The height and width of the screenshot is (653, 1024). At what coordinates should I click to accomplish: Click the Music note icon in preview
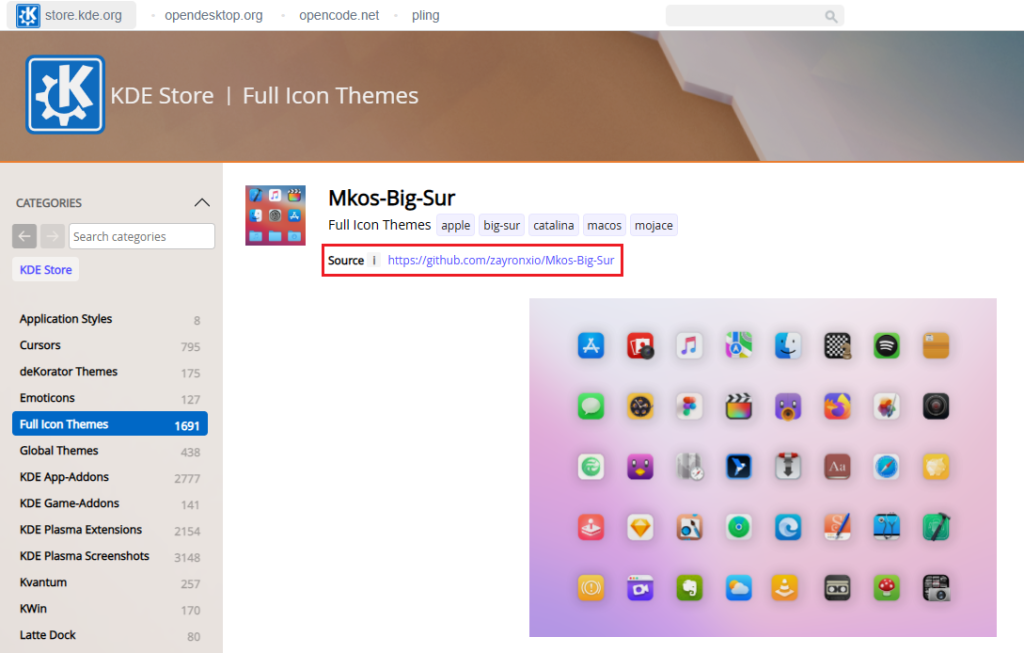coord(689,345)
